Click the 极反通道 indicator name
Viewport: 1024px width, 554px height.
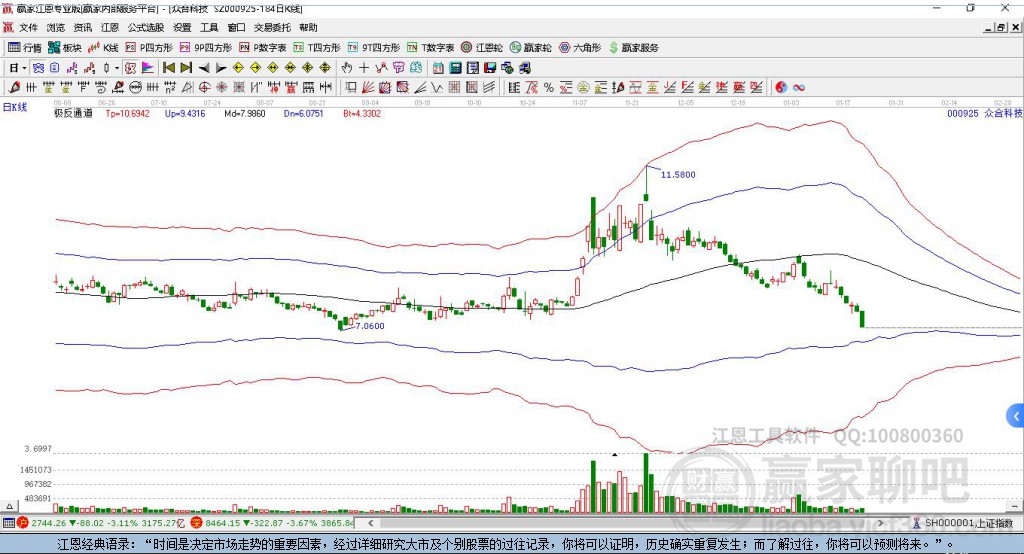73,113
